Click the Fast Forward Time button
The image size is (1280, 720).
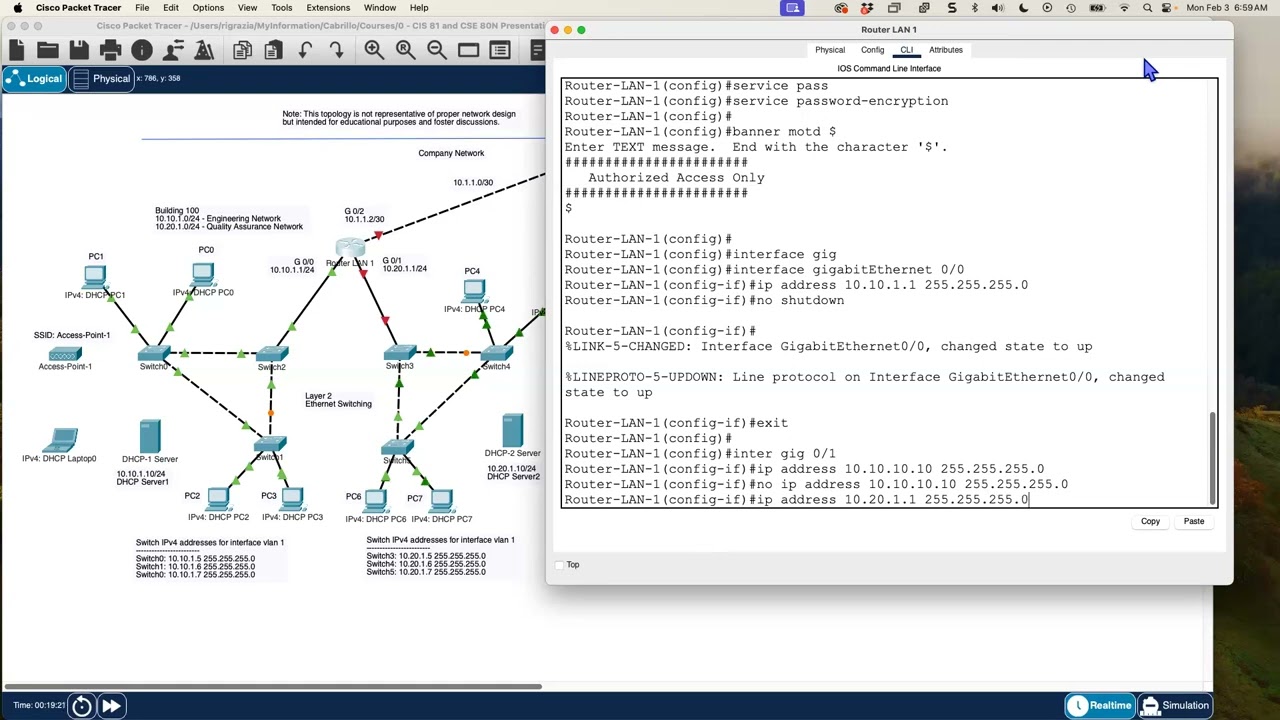pyautogui.click(x=111, y=706)
